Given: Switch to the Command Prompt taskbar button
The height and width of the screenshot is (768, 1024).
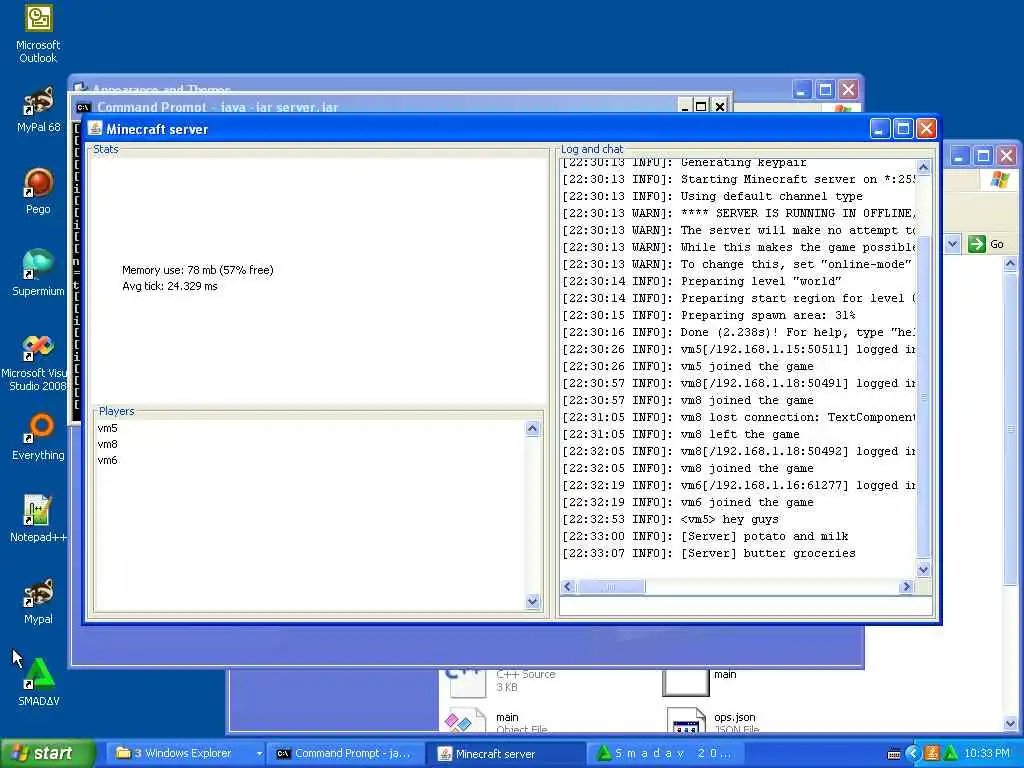Looking at the screenshot, I should pos(345,754).
